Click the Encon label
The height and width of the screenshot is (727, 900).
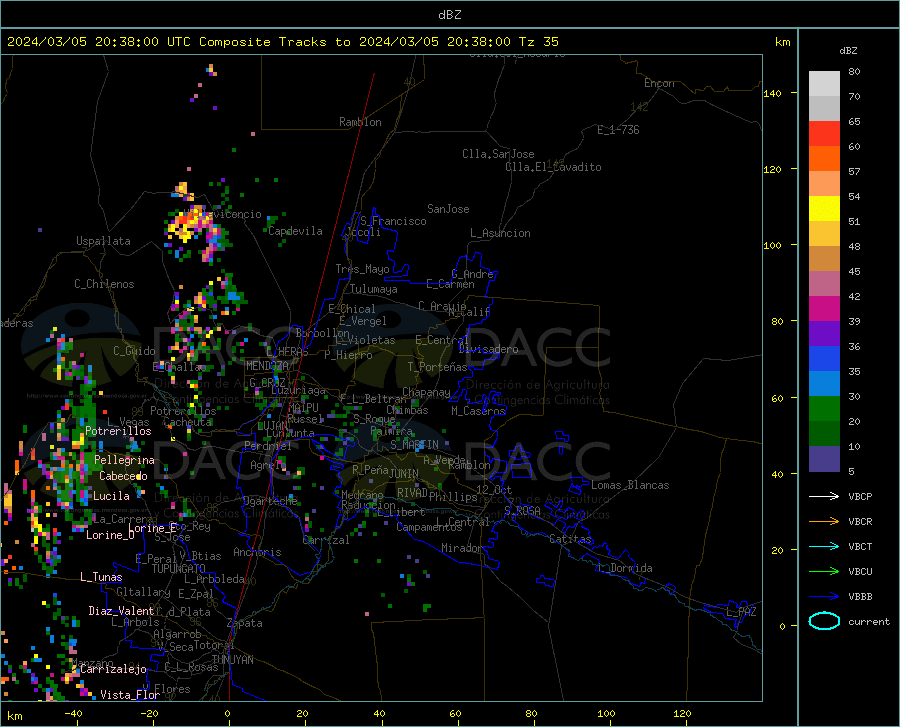click(659, 83)
